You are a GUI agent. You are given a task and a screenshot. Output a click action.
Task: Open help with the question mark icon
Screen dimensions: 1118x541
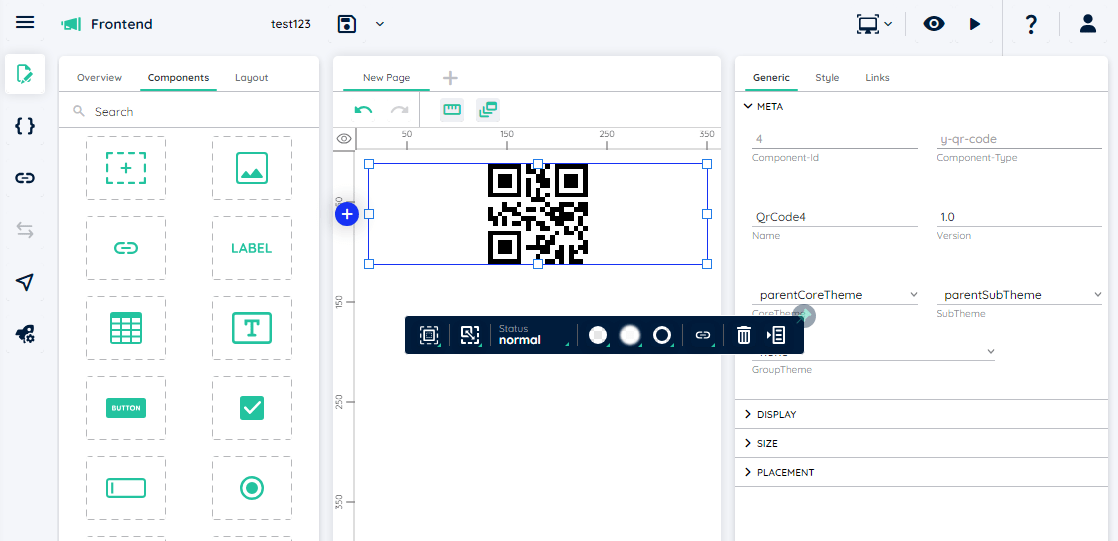pyautogui.click(x=1030, y=24)
